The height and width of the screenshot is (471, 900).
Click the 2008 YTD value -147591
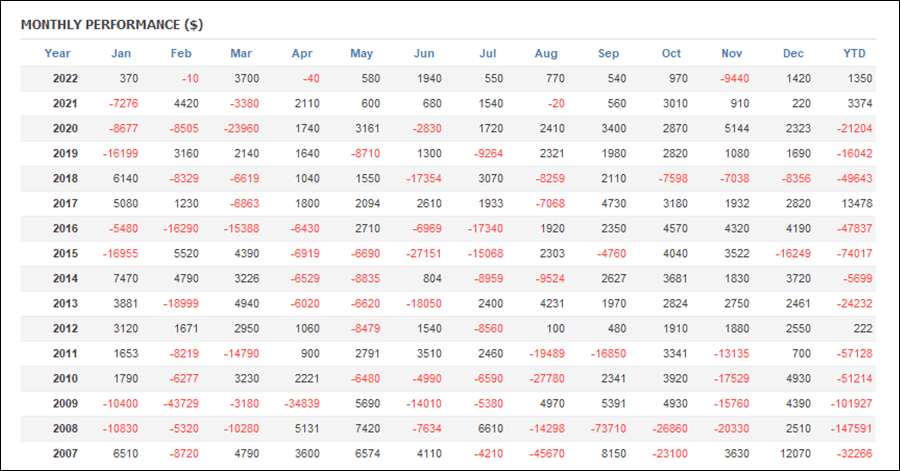click(852, 429)
